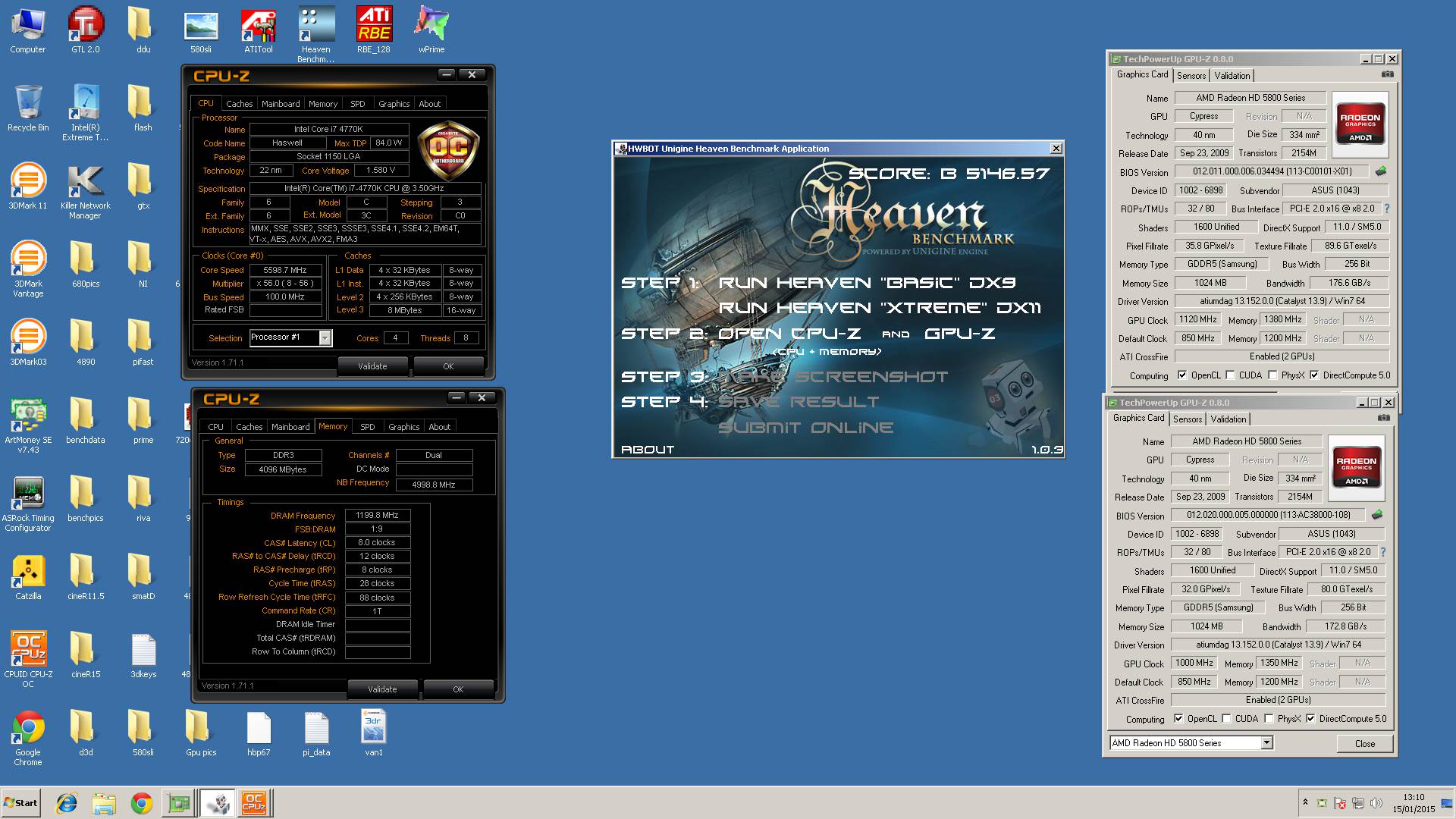Open the benchdata folder on desktop
The image size is (1456, 819).
(x=86, y=421)
